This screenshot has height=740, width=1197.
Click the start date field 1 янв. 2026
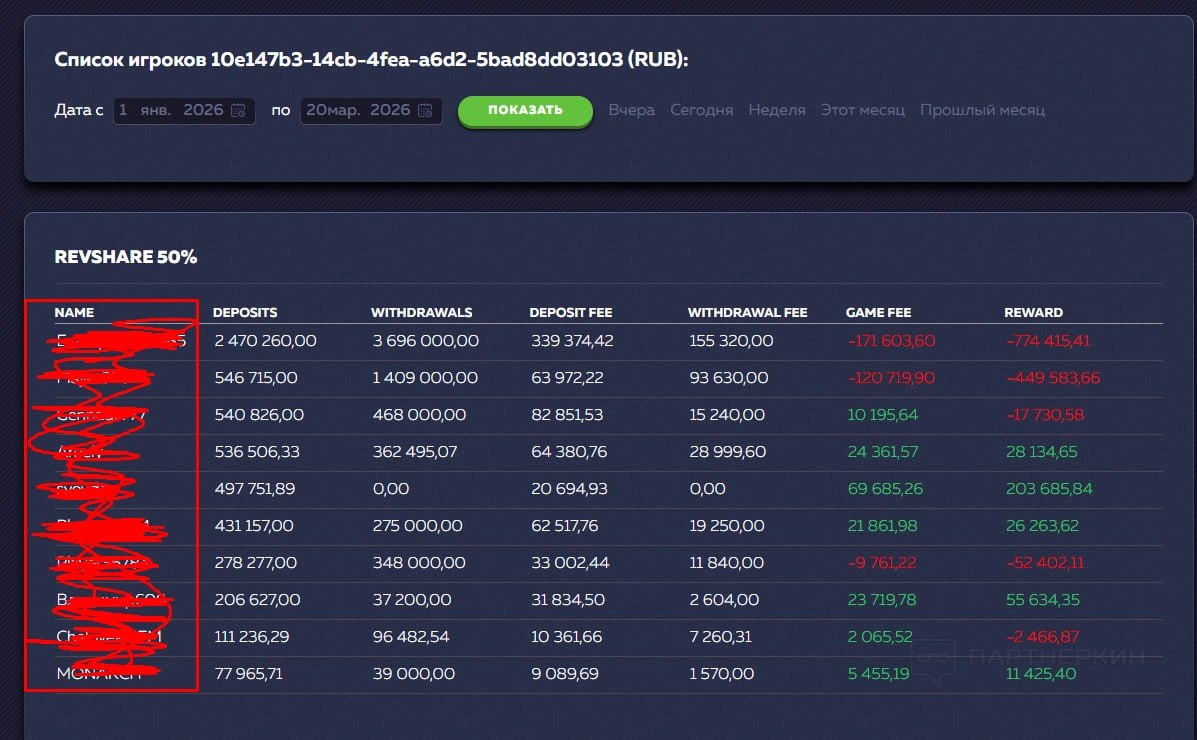(x=184, y=111)
